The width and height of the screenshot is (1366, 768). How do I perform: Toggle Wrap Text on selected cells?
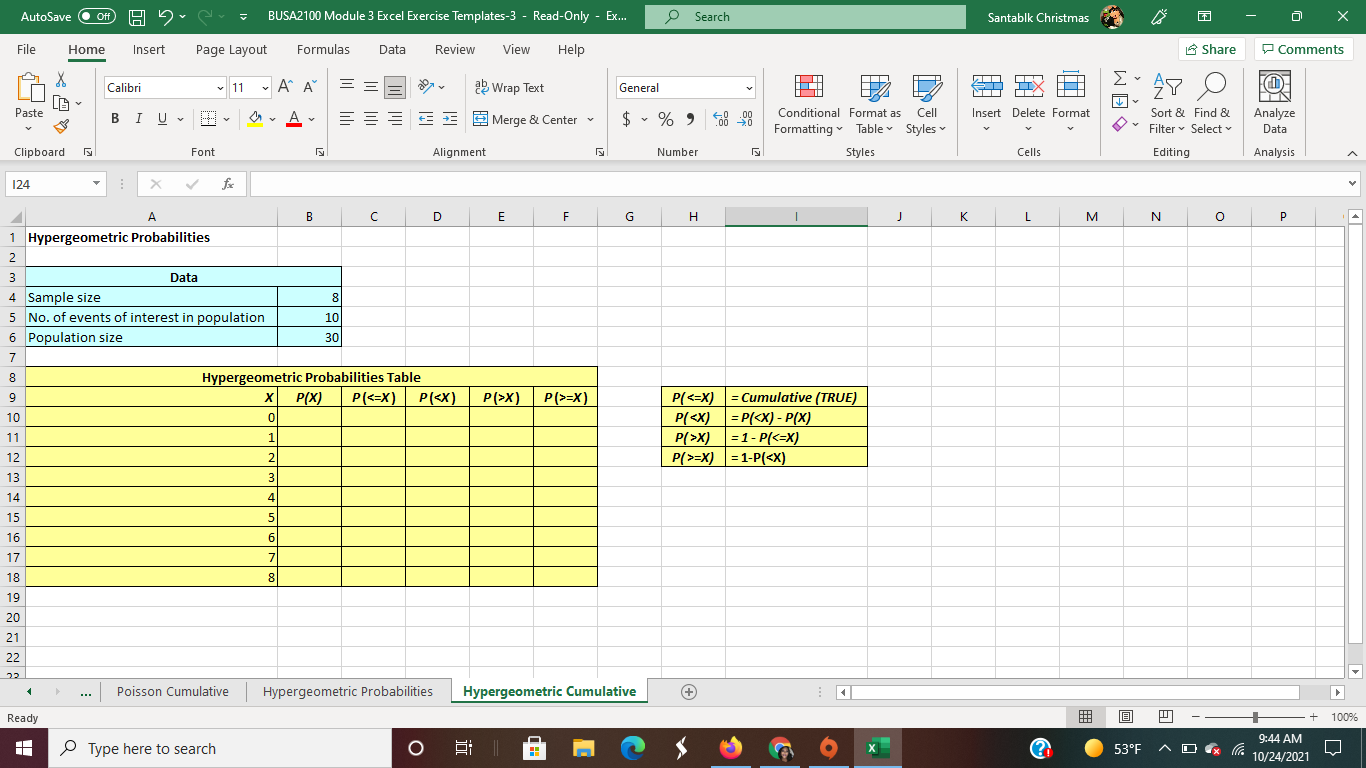[x=512, y=88]
